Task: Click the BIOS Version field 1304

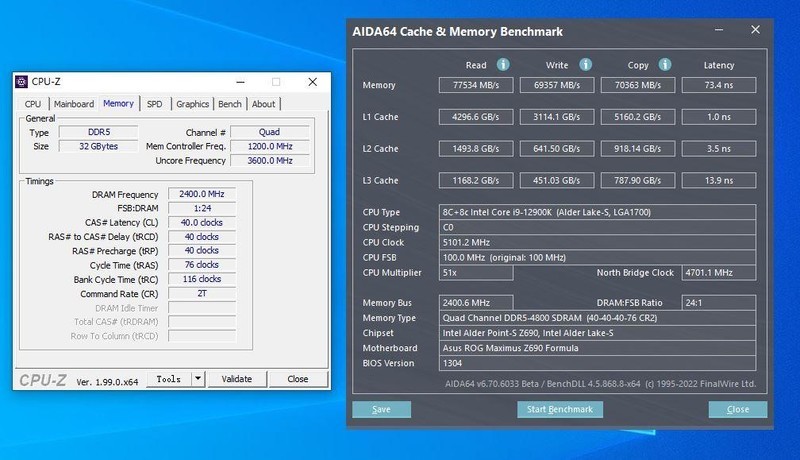Action: tap(597, 363)
